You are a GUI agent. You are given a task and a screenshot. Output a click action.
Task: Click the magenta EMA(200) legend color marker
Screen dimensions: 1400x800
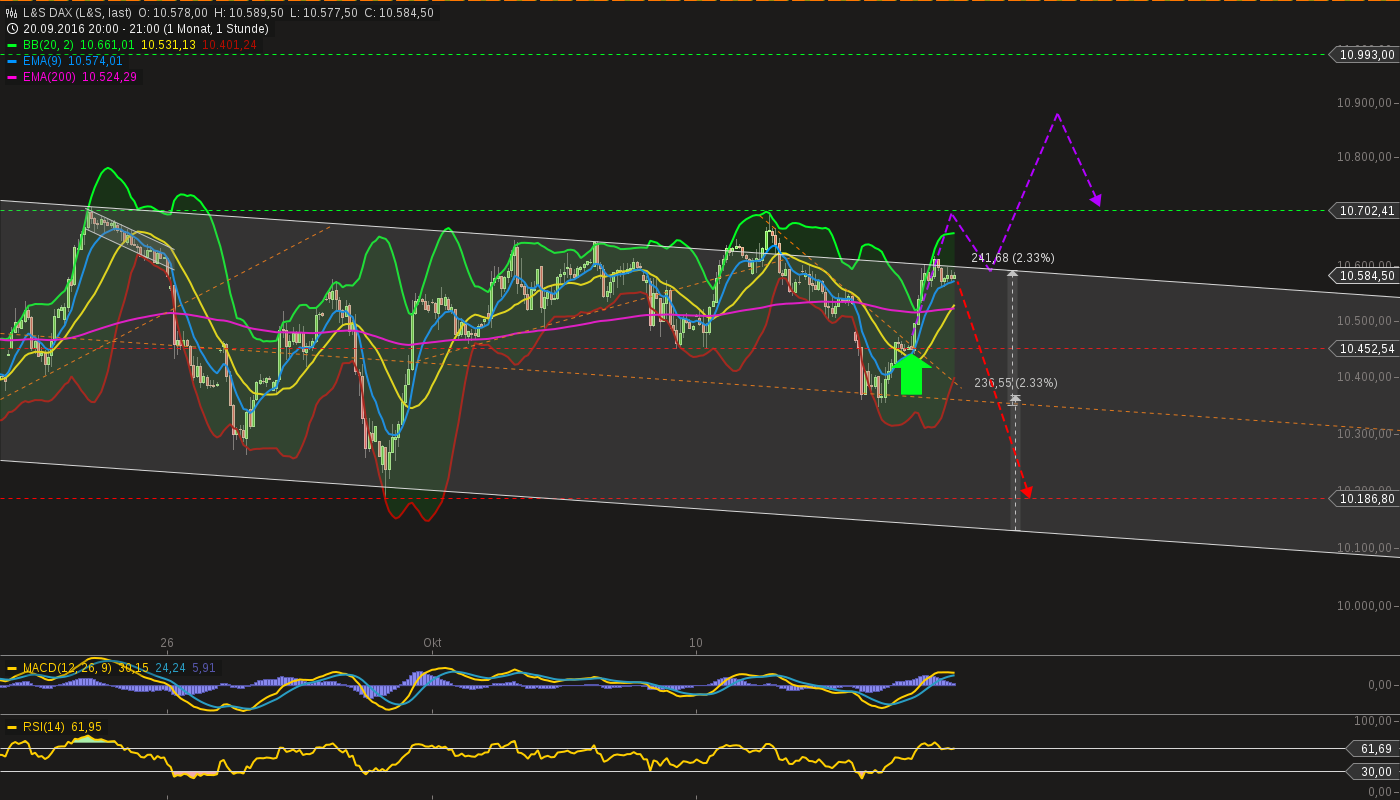pyautogui.click(x=12, y=77)
